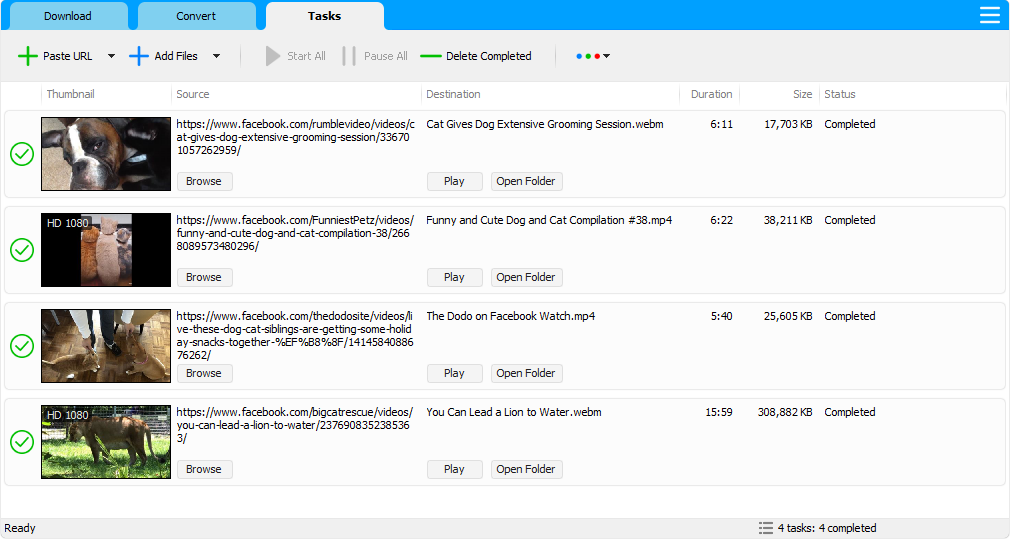Click the Start All play icon
The width and height of the screenshot is (1010, 539).
click(273, 56)
